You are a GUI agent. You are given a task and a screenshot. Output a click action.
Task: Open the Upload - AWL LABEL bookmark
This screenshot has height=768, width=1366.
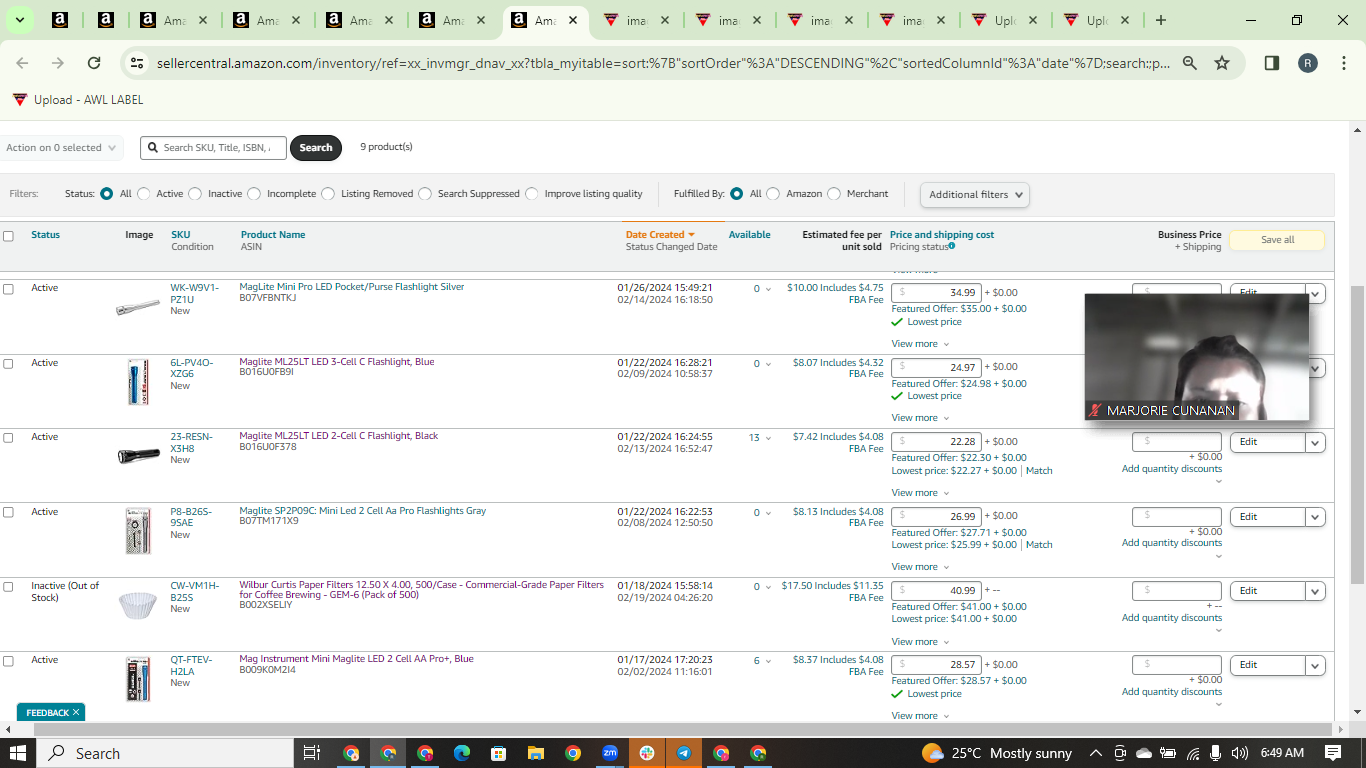click(x=78, y=100)
